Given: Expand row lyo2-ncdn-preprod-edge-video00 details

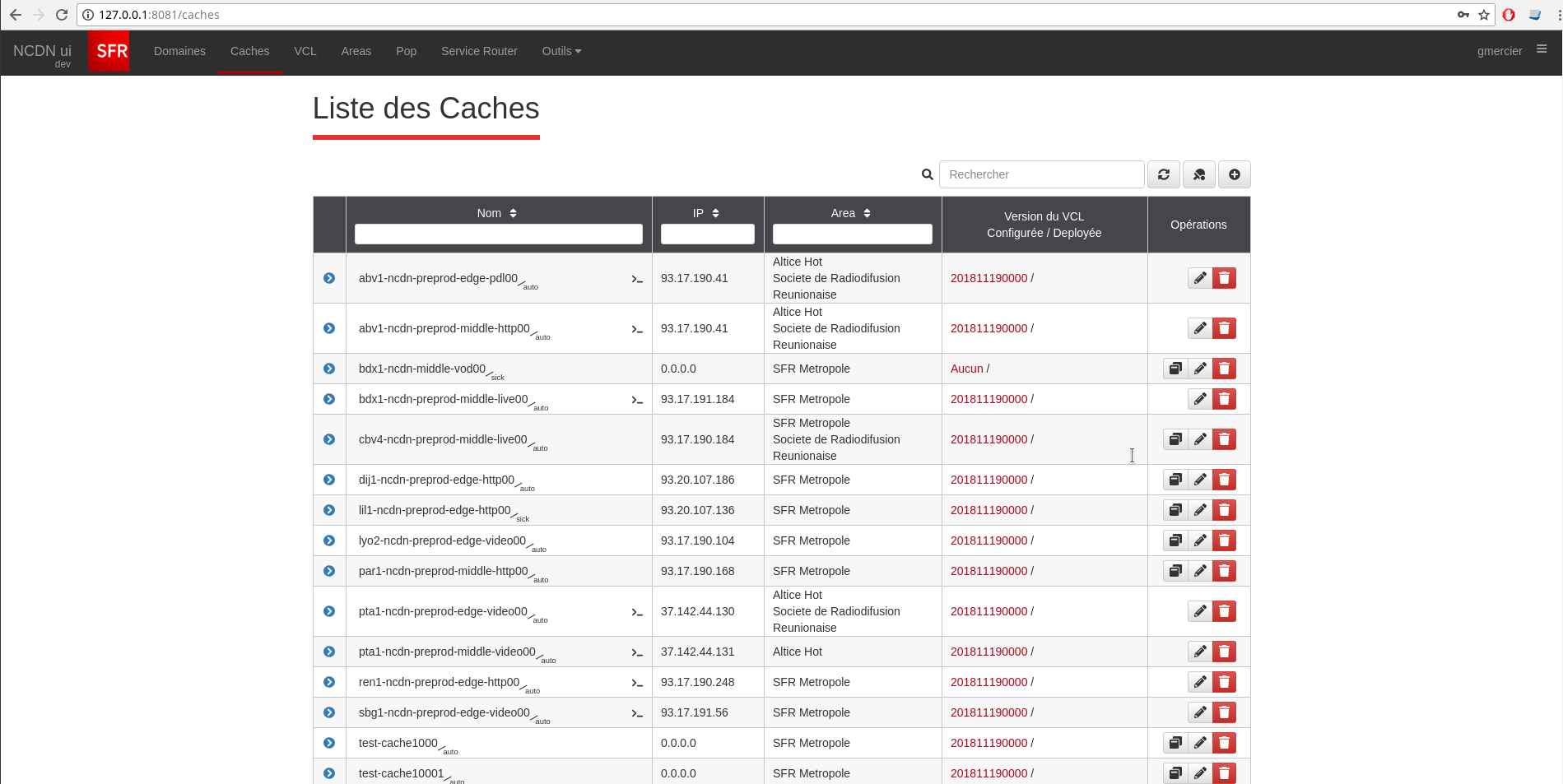Looking at the screenshot, I should [329, 540].
